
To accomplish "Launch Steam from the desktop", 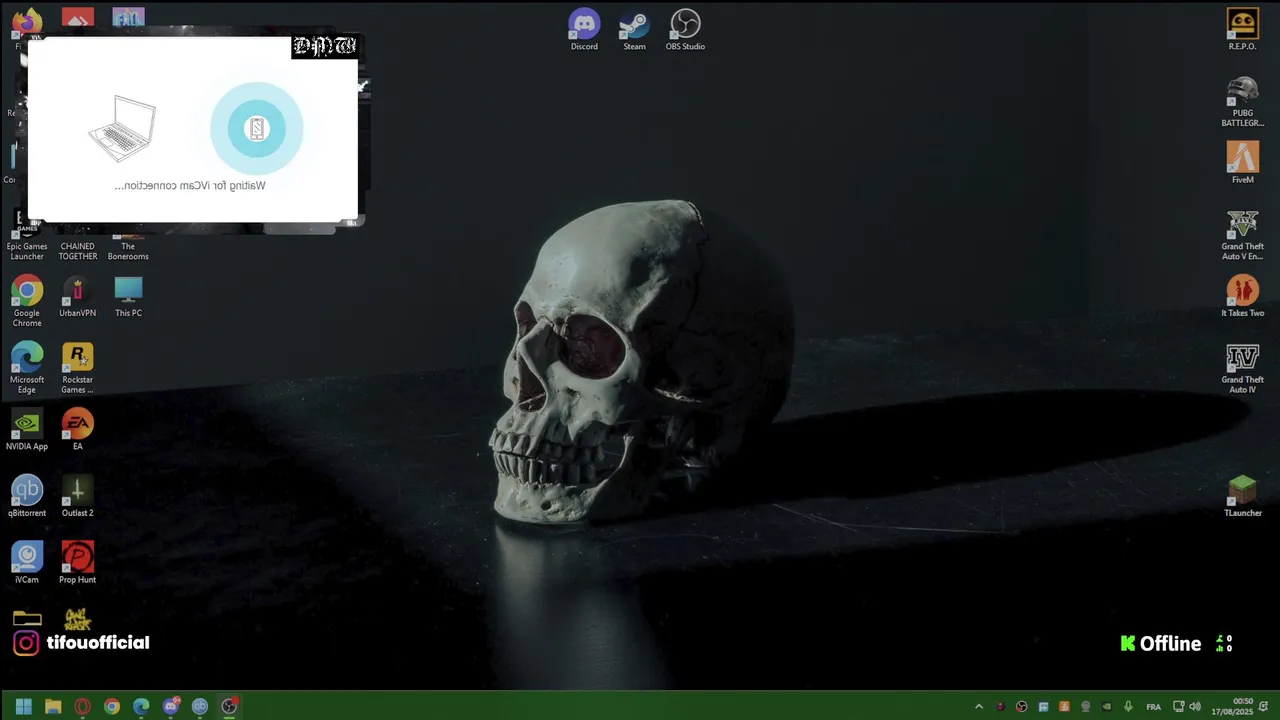I will click(634, 29).
